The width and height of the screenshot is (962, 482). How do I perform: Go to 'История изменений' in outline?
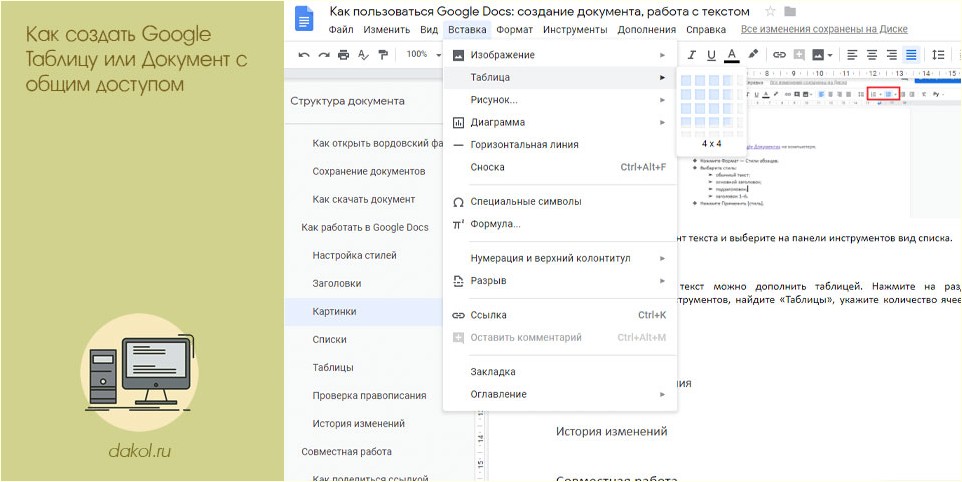tap(358, 424)
